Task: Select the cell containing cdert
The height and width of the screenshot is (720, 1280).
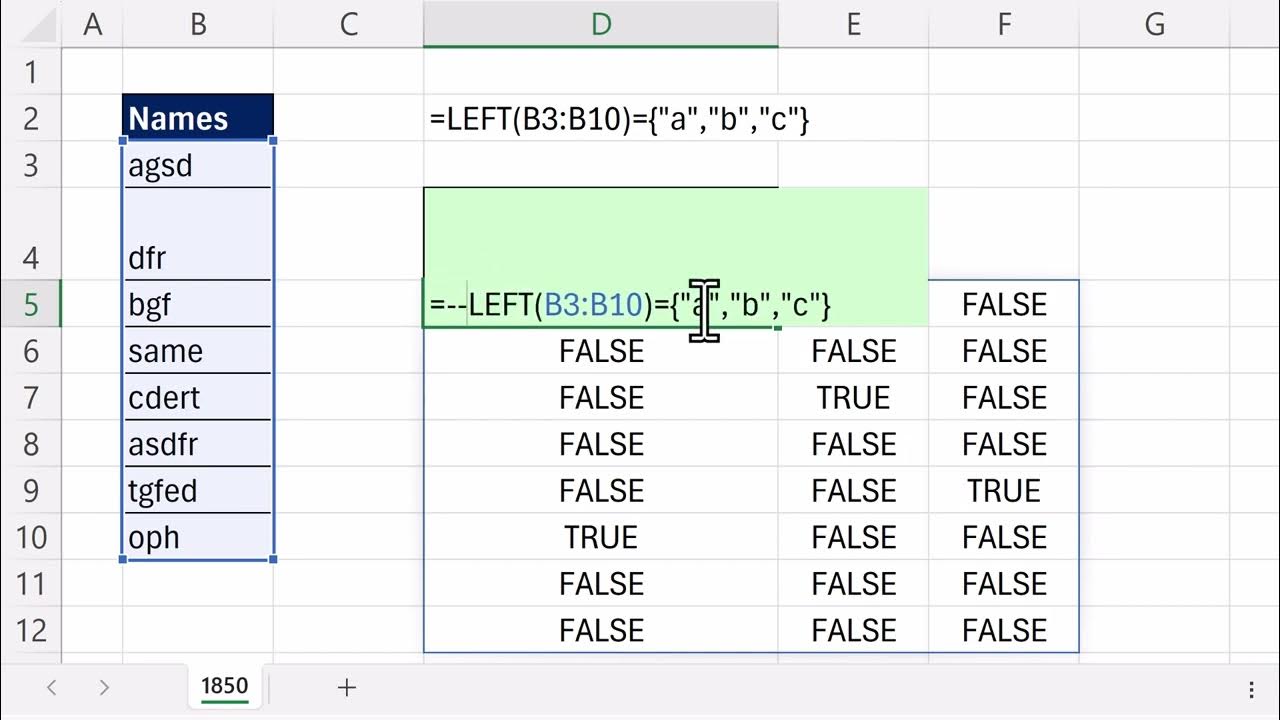Action: pyautogui.click(x=198, y=398)
